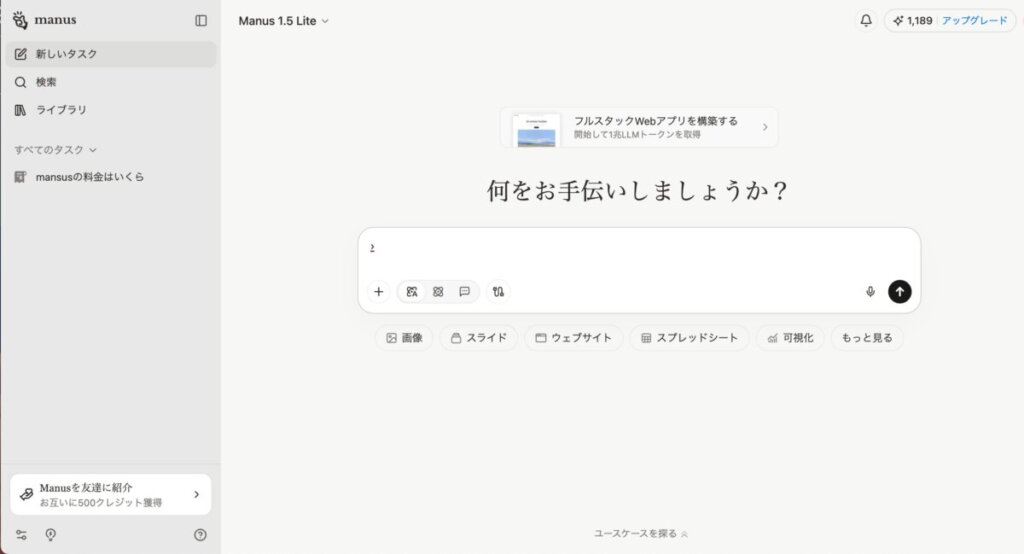Click the アップグレード link
Viewport: 1024px width, 554px height.
[974, 21]
